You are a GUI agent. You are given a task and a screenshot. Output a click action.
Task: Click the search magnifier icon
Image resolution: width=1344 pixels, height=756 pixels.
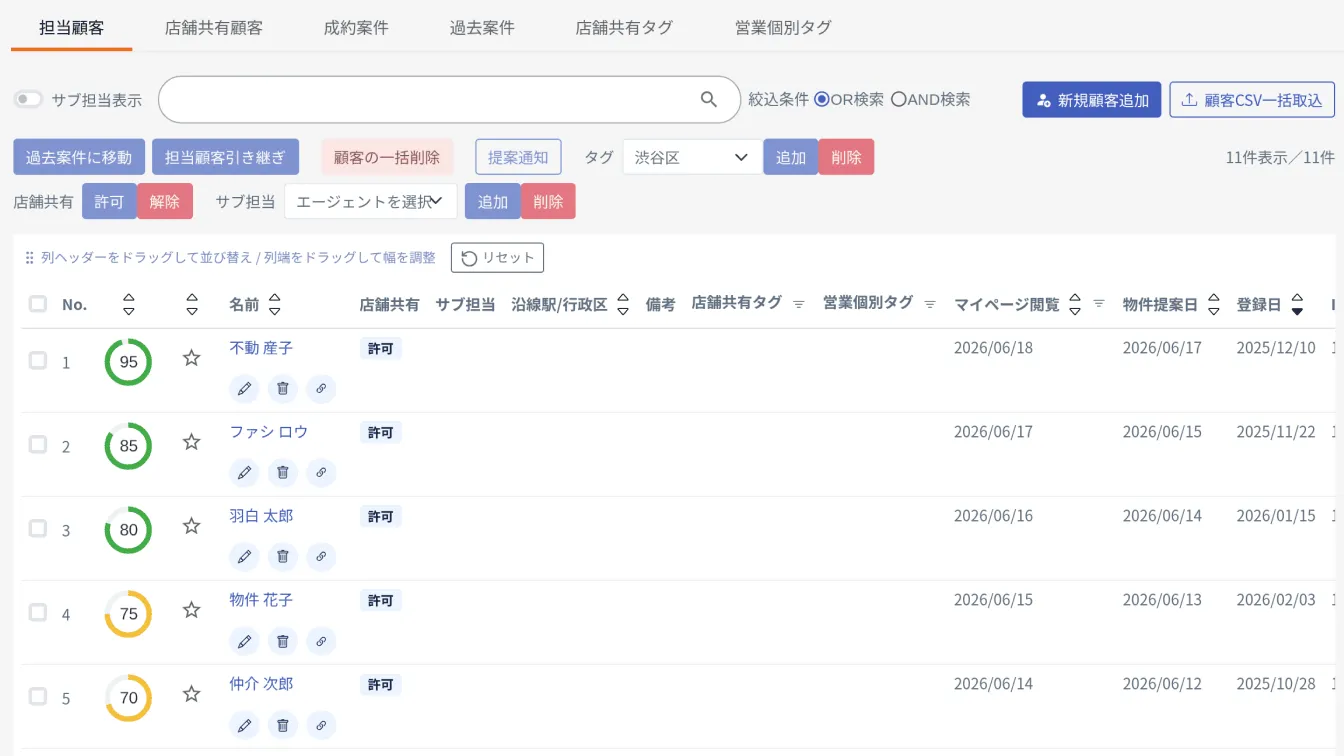[x=709, y=99]
